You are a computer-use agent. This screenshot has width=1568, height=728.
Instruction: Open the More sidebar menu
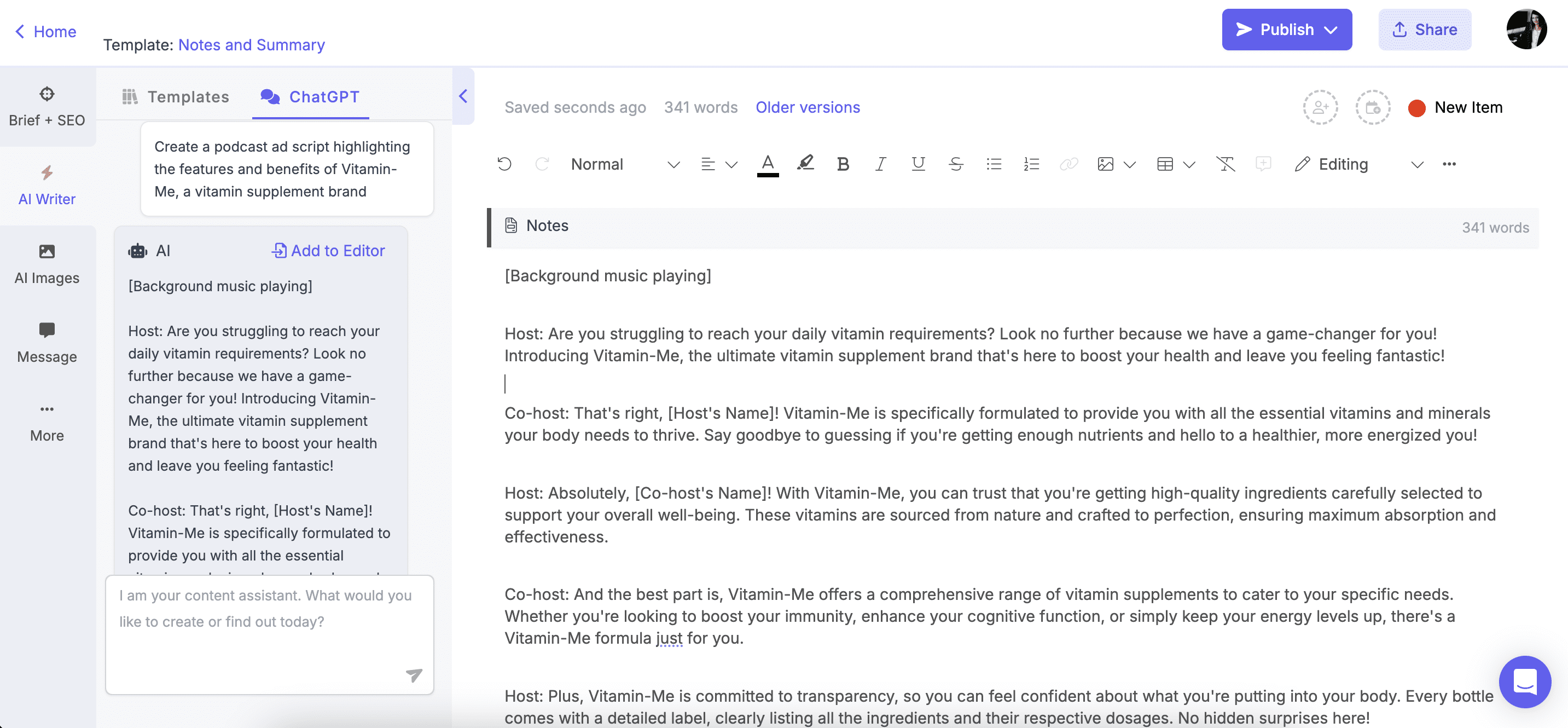[47, 422]
